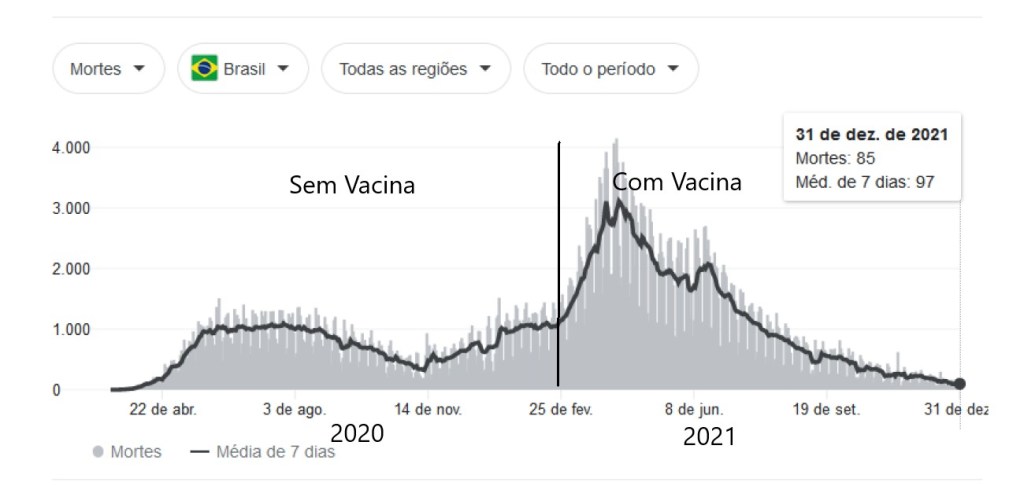Select the 22 de abr. axis label
Viewport: 1024px width, 486px height.
(163, 409)
